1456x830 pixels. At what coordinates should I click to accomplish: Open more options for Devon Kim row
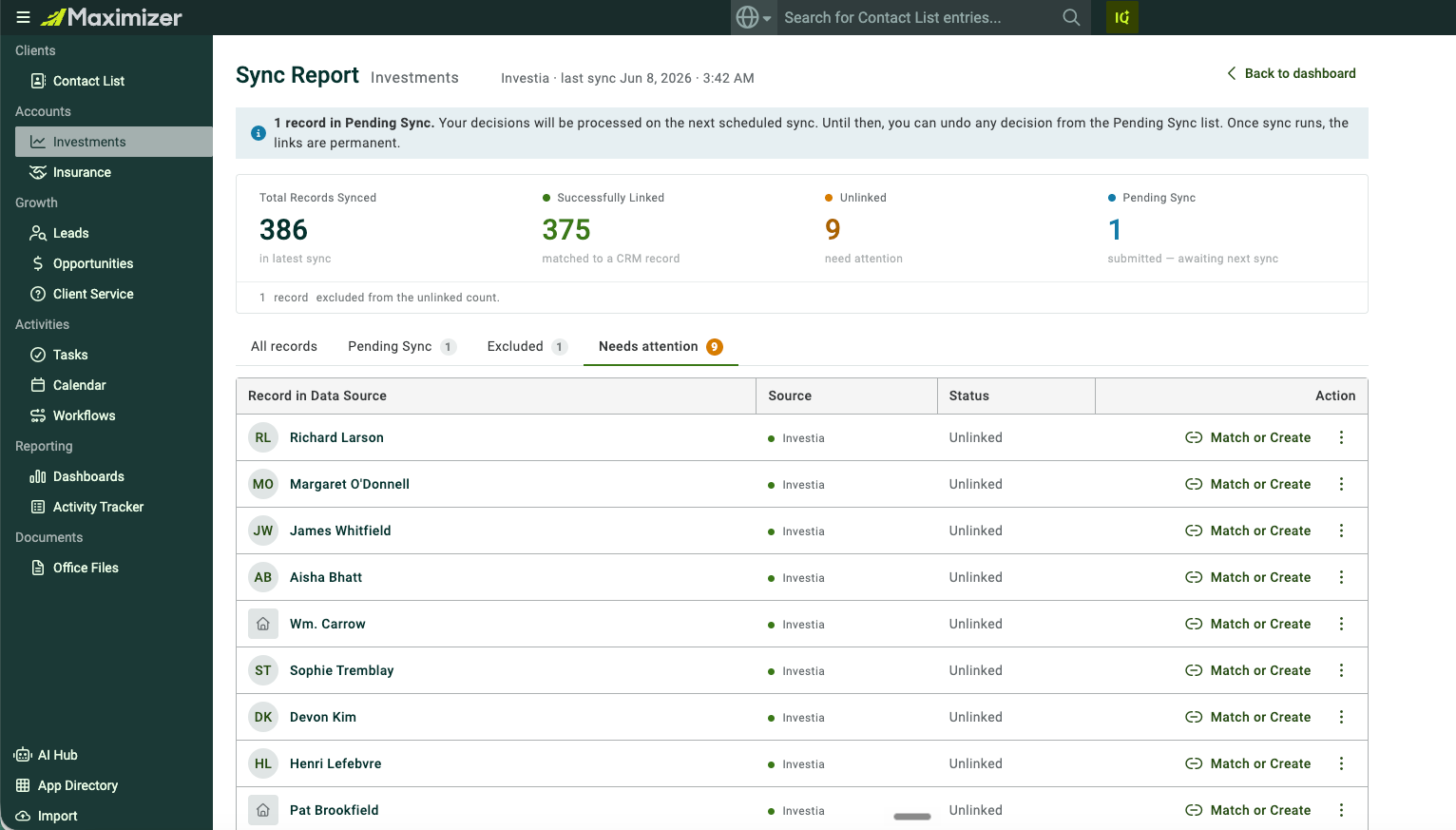tap(1341, 717)
